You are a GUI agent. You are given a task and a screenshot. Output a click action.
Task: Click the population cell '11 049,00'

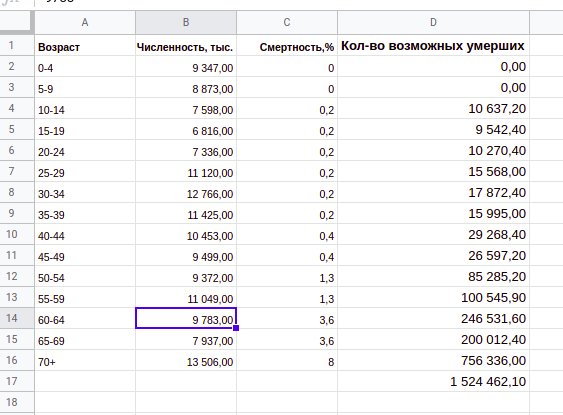click(x=186, y=297)
